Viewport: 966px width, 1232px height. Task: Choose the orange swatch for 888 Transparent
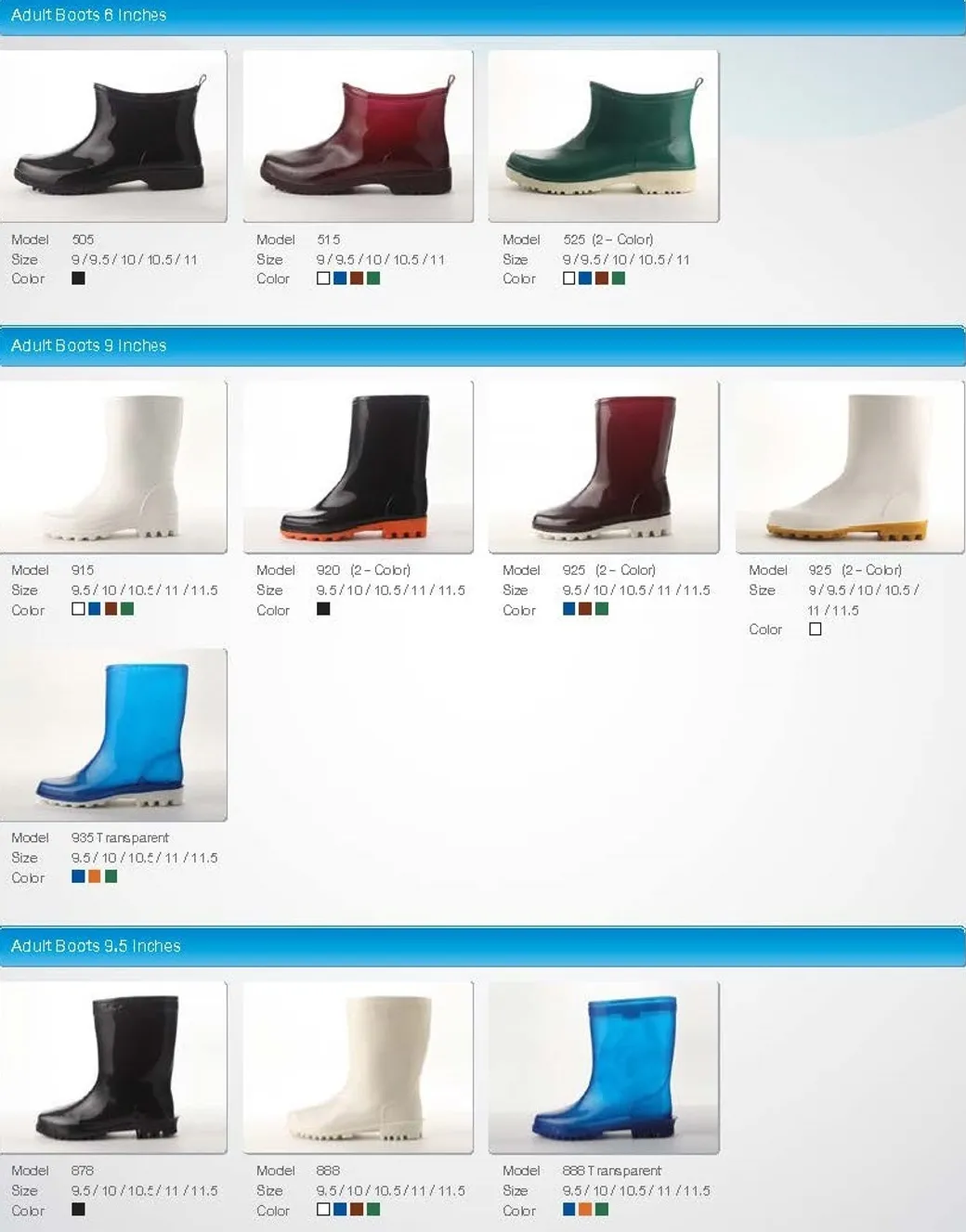click(585, 1209)
